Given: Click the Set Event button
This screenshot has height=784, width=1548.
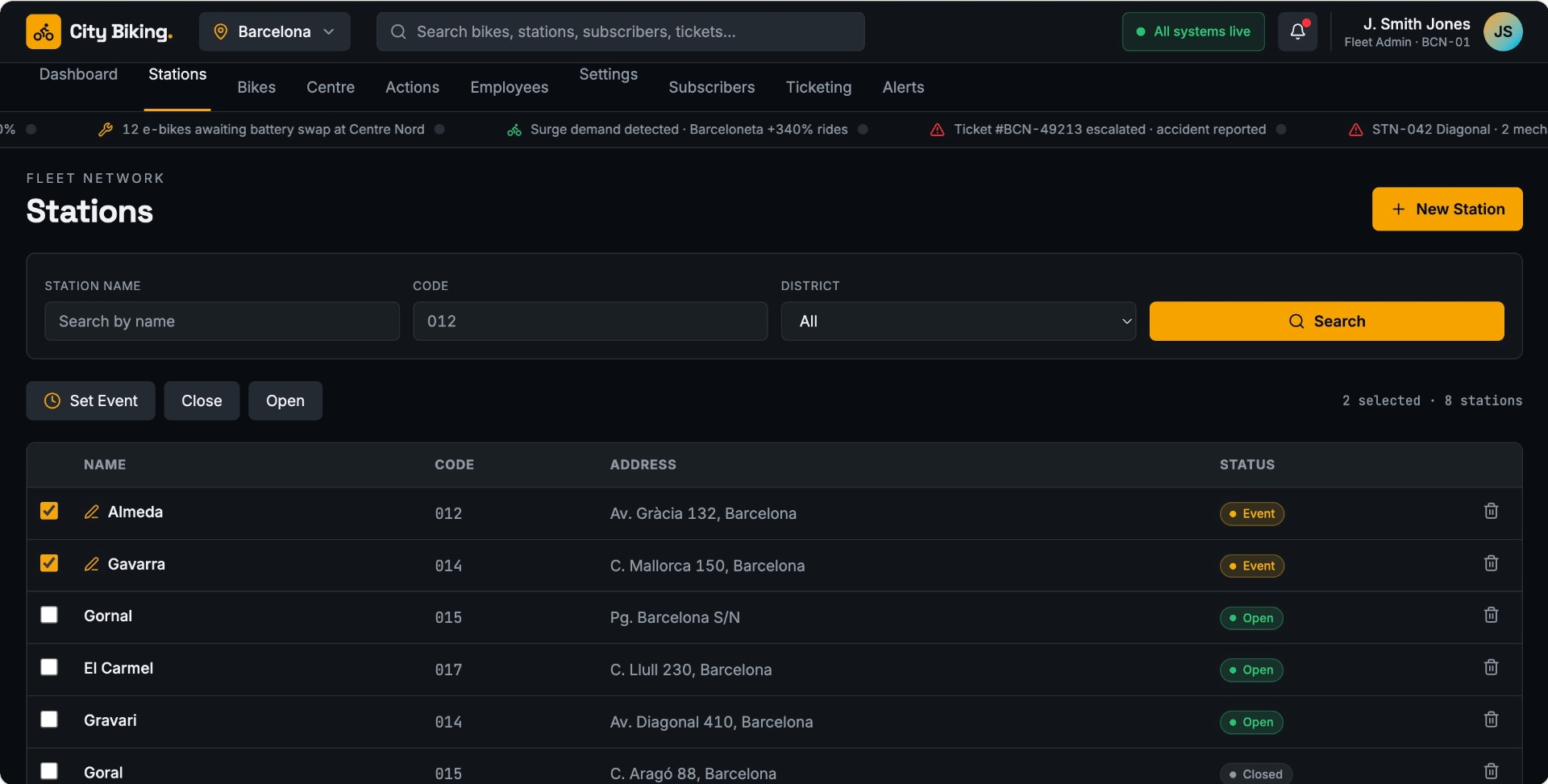Looking at the screenshot, I should [90, 400].
